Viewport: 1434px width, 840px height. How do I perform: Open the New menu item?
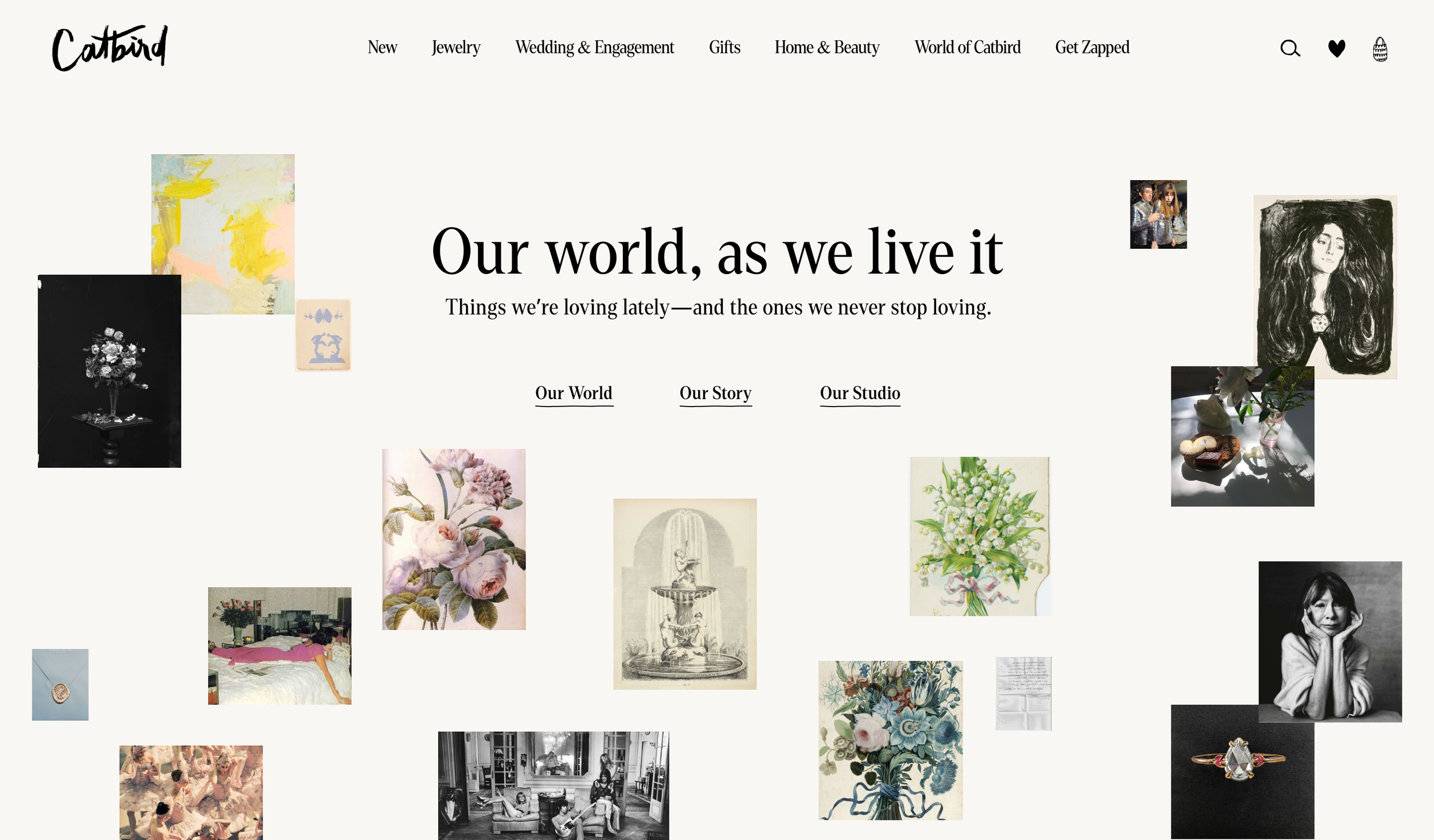coord(382,47)
